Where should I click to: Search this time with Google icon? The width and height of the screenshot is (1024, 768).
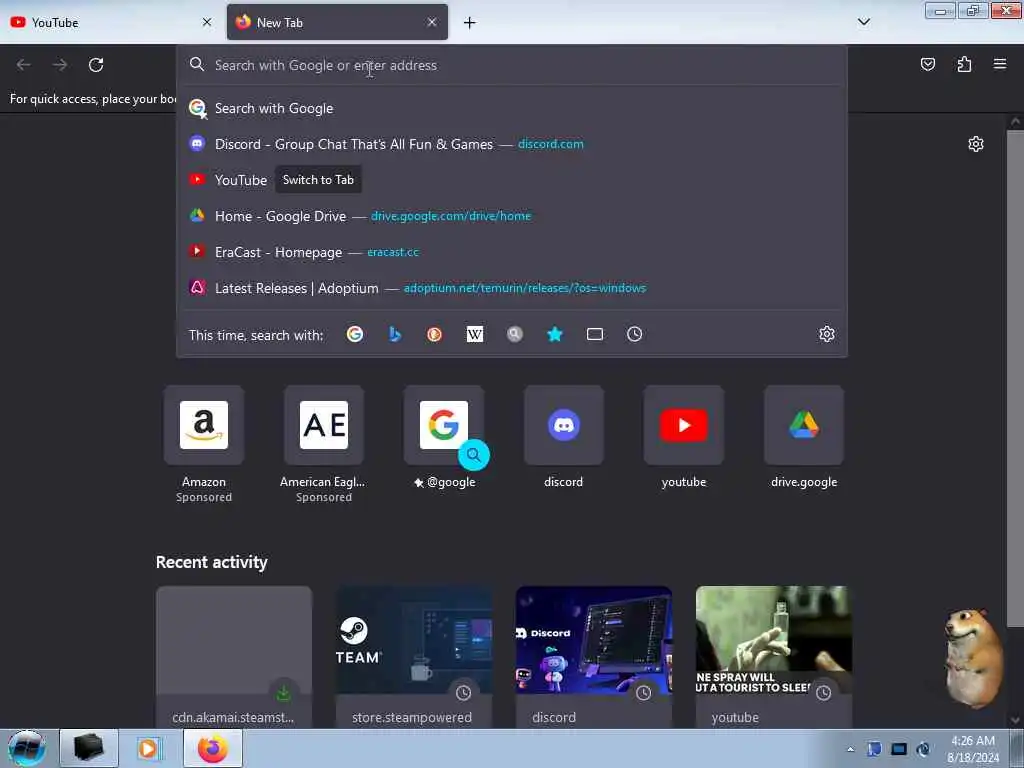pyautogui.click(x=355, y=334)
